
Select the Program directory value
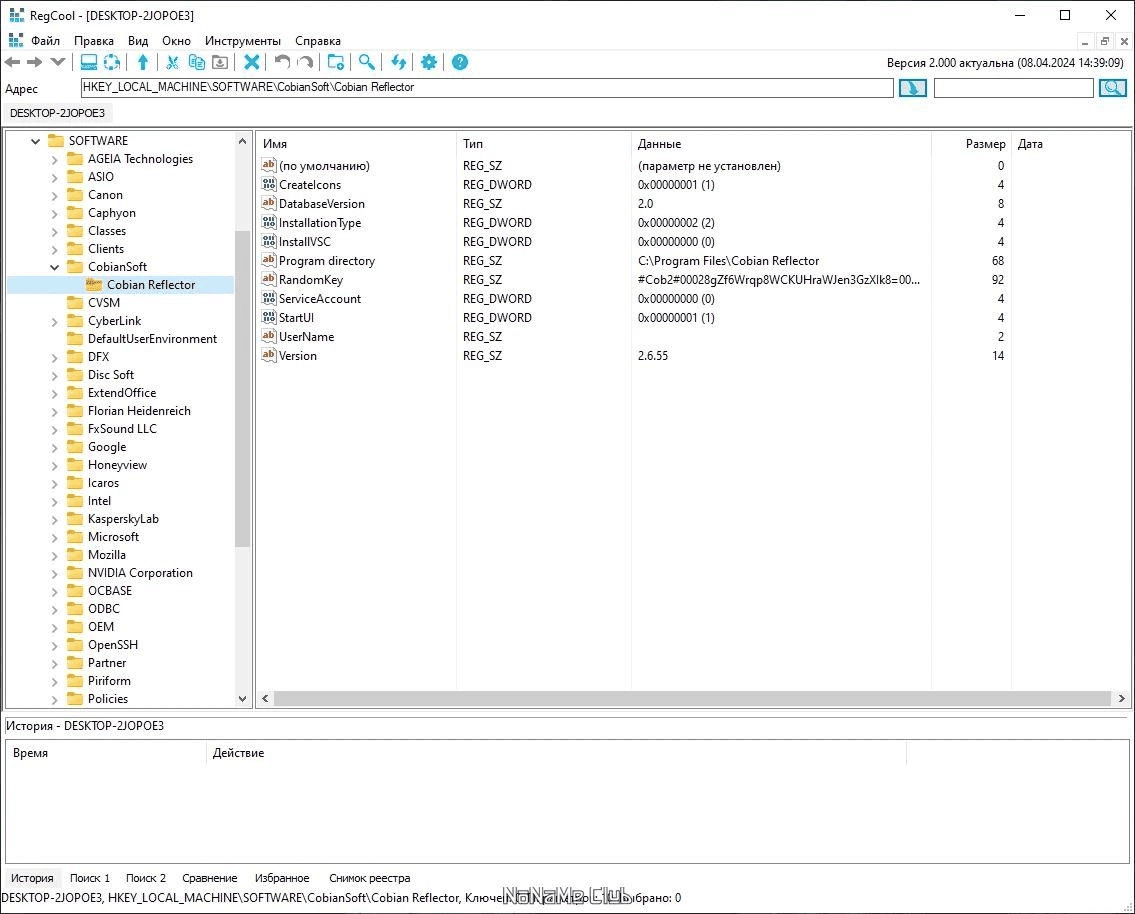[x=326, y=261]
